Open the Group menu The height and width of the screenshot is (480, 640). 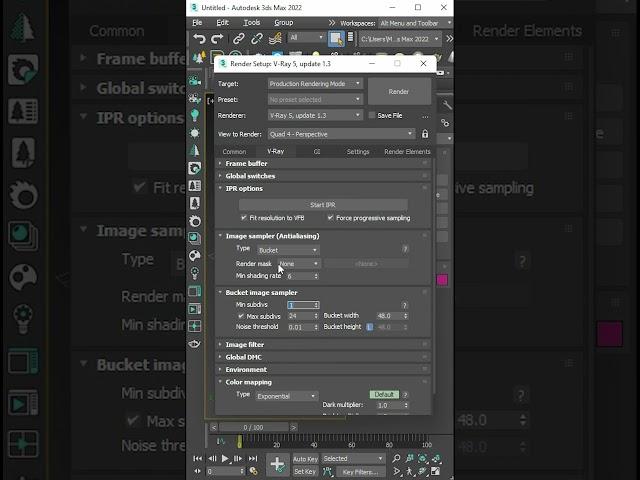(284, 23)
